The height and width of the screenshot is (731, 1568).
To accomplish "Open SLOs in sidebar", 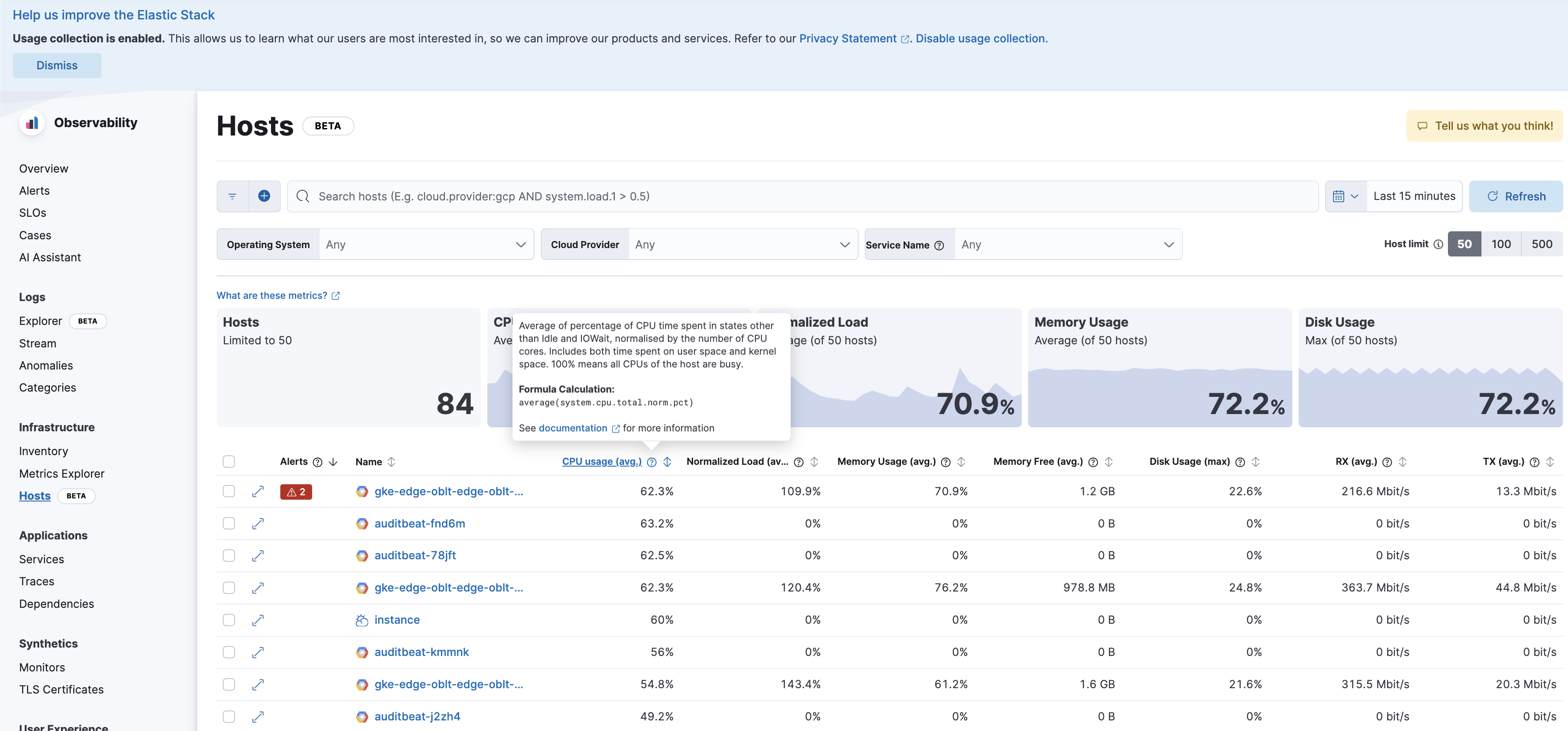I will 33,213.
